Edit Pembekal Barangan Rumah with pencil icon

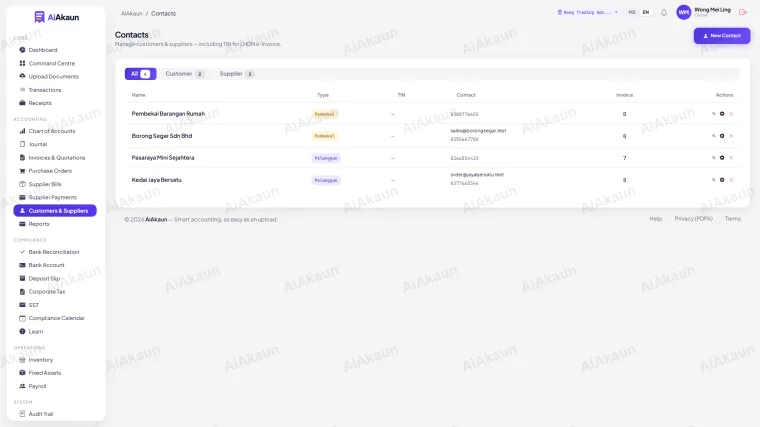(713, 114)
